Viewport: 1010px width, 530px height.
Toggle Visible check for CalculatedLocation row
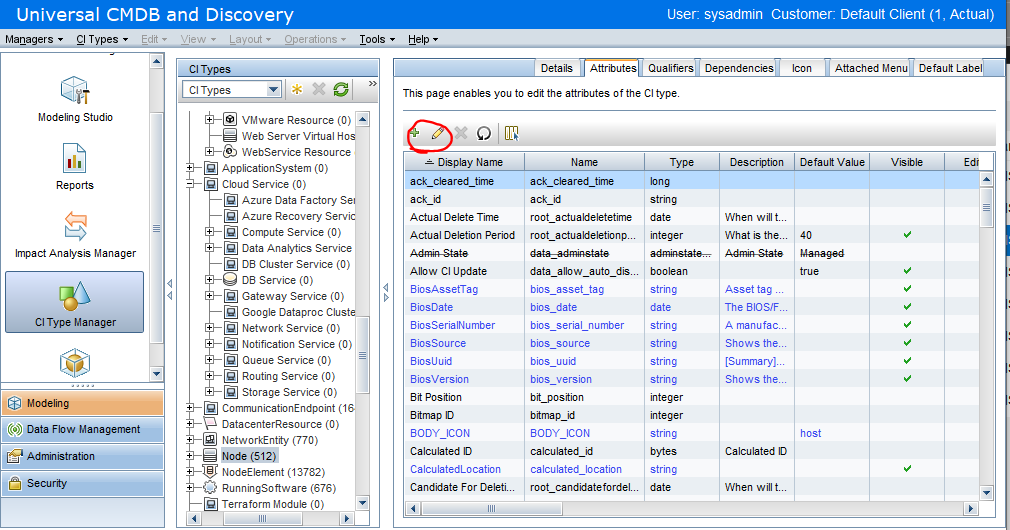[907, 469]
